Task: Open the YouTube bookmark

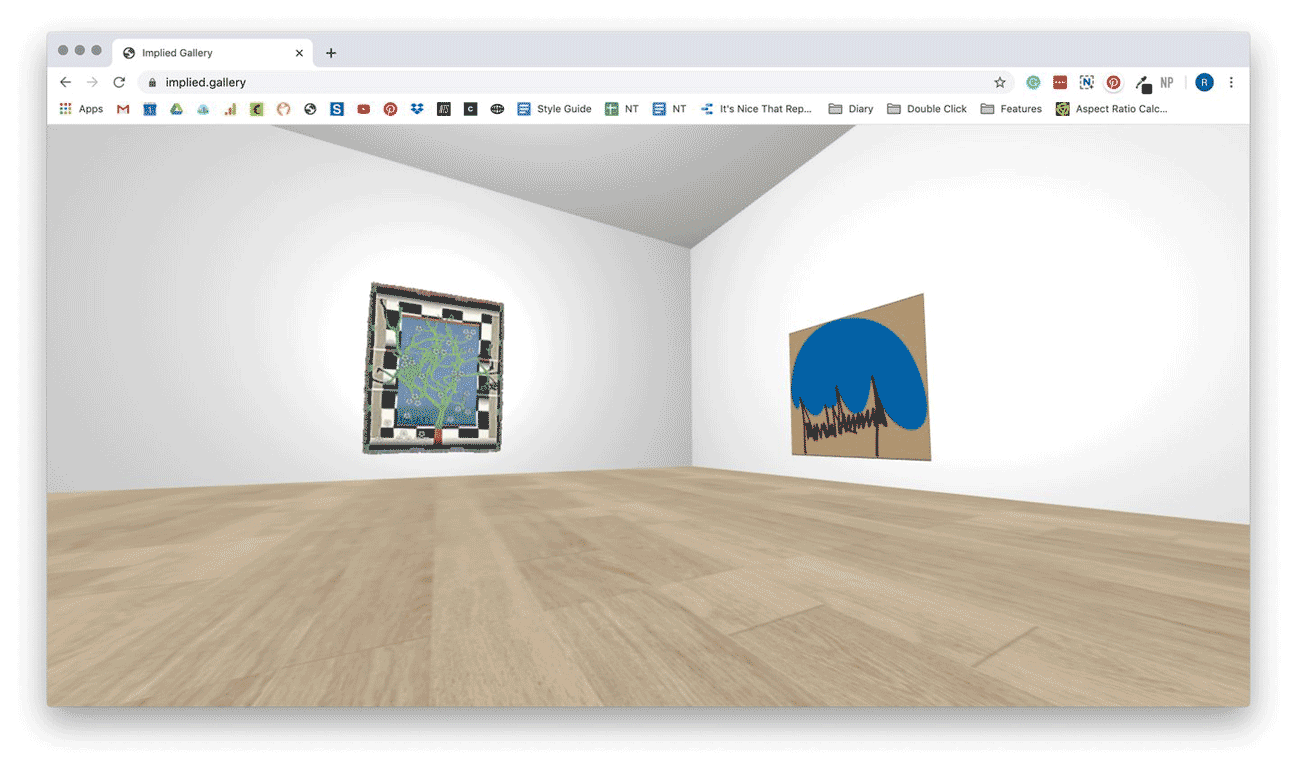Action: pyautogui.click(x=364, y=109)
